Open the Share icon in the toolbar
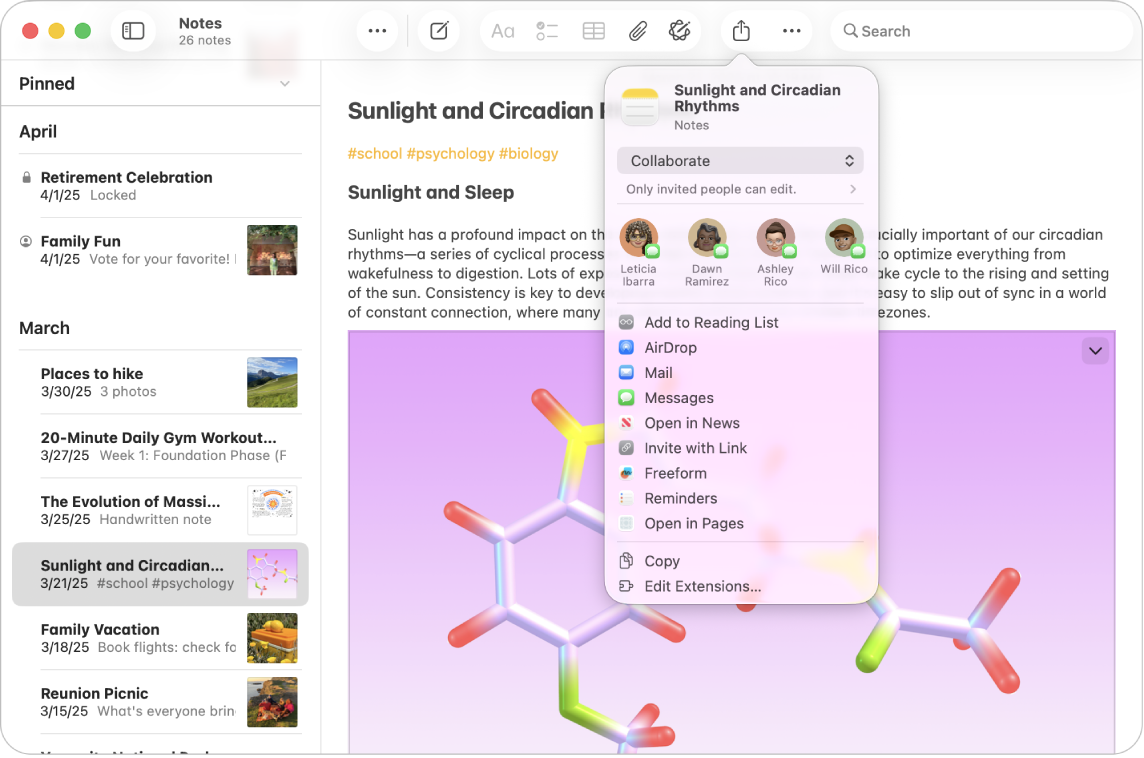This screenshot has width=1144, height=758. [x=740, y=31]
